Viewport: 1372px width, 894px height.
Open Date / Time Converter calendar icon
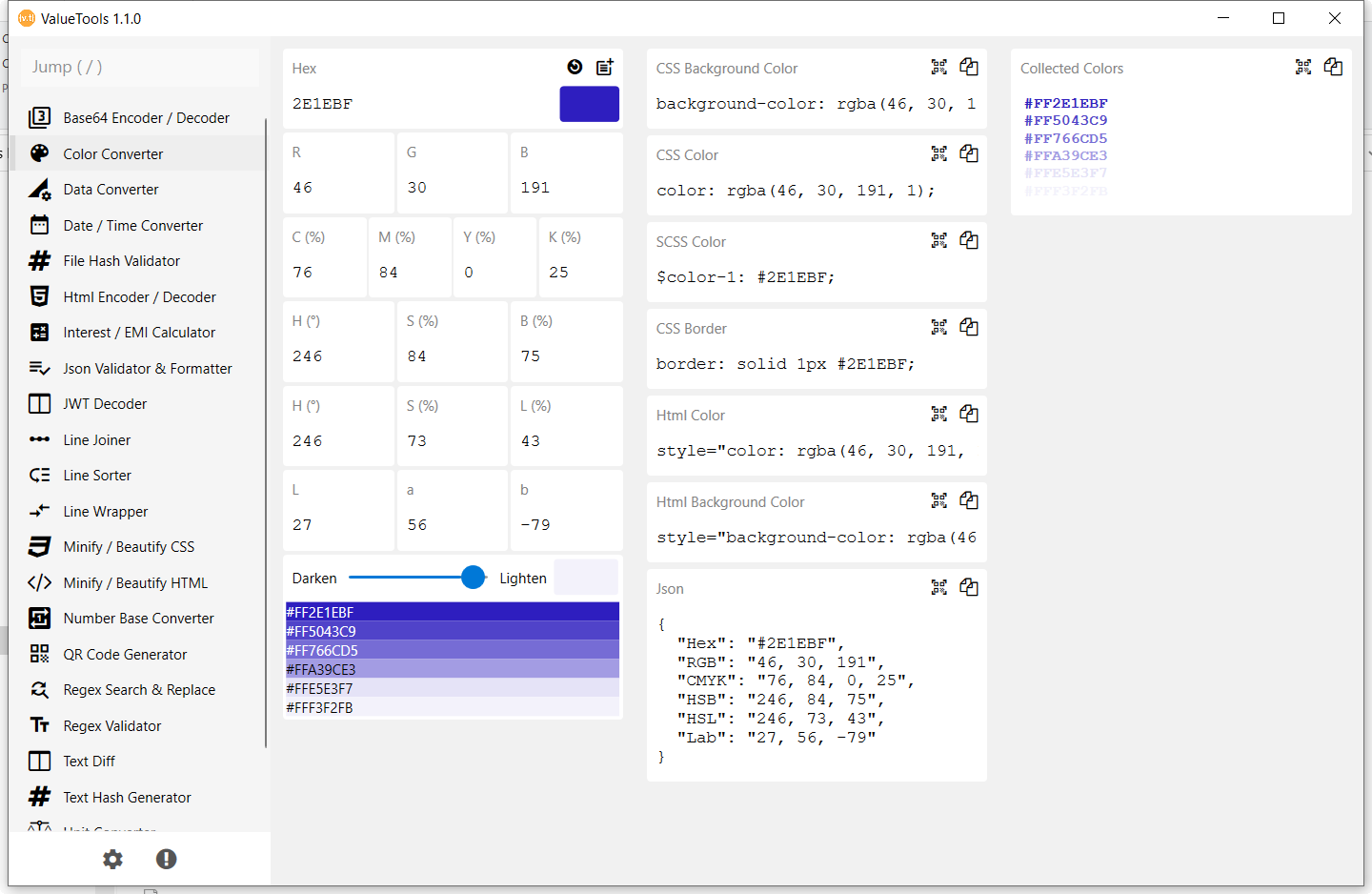39,225
